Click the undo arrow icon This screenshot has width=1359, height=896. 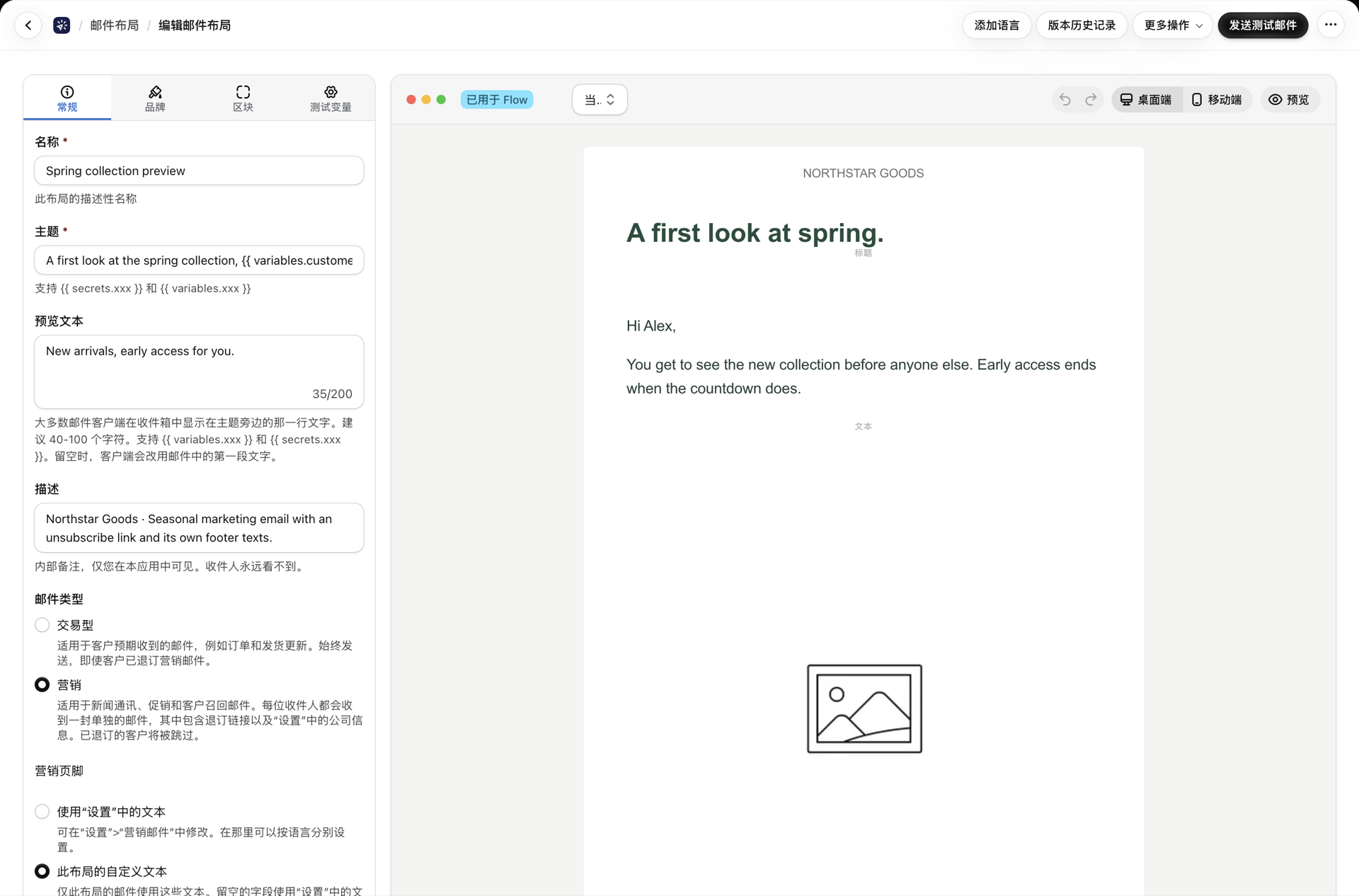1065,100
